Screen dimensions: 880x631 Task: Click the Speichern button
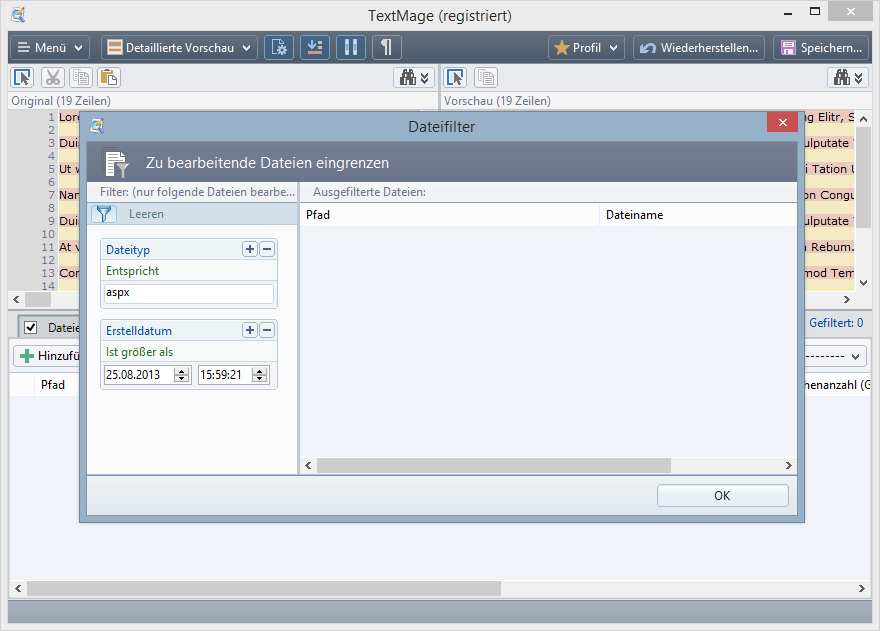point(822,48)
